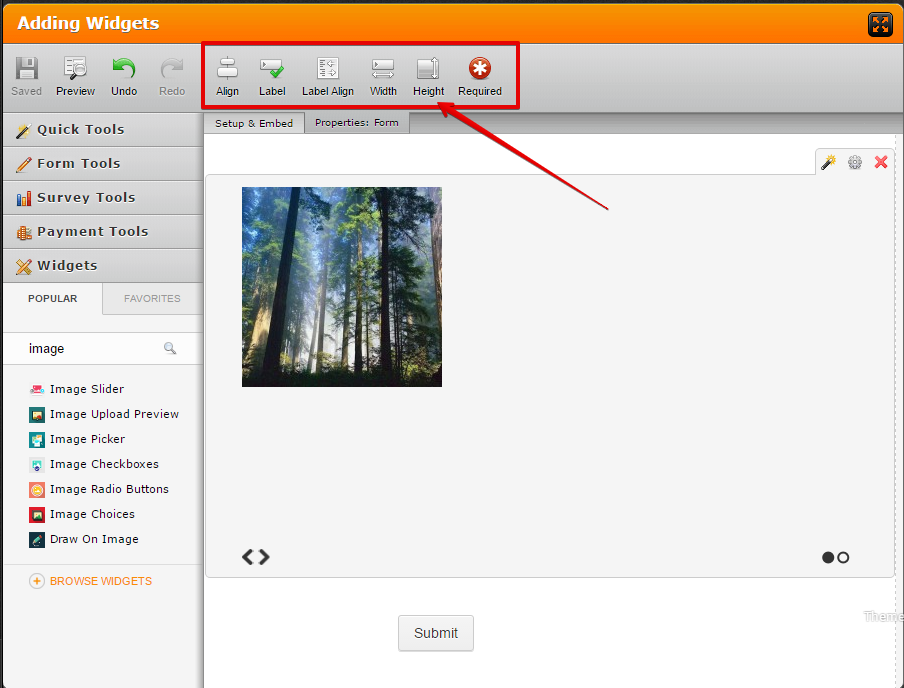Add the Image Checkboxes widget

[x=94, y=464]
